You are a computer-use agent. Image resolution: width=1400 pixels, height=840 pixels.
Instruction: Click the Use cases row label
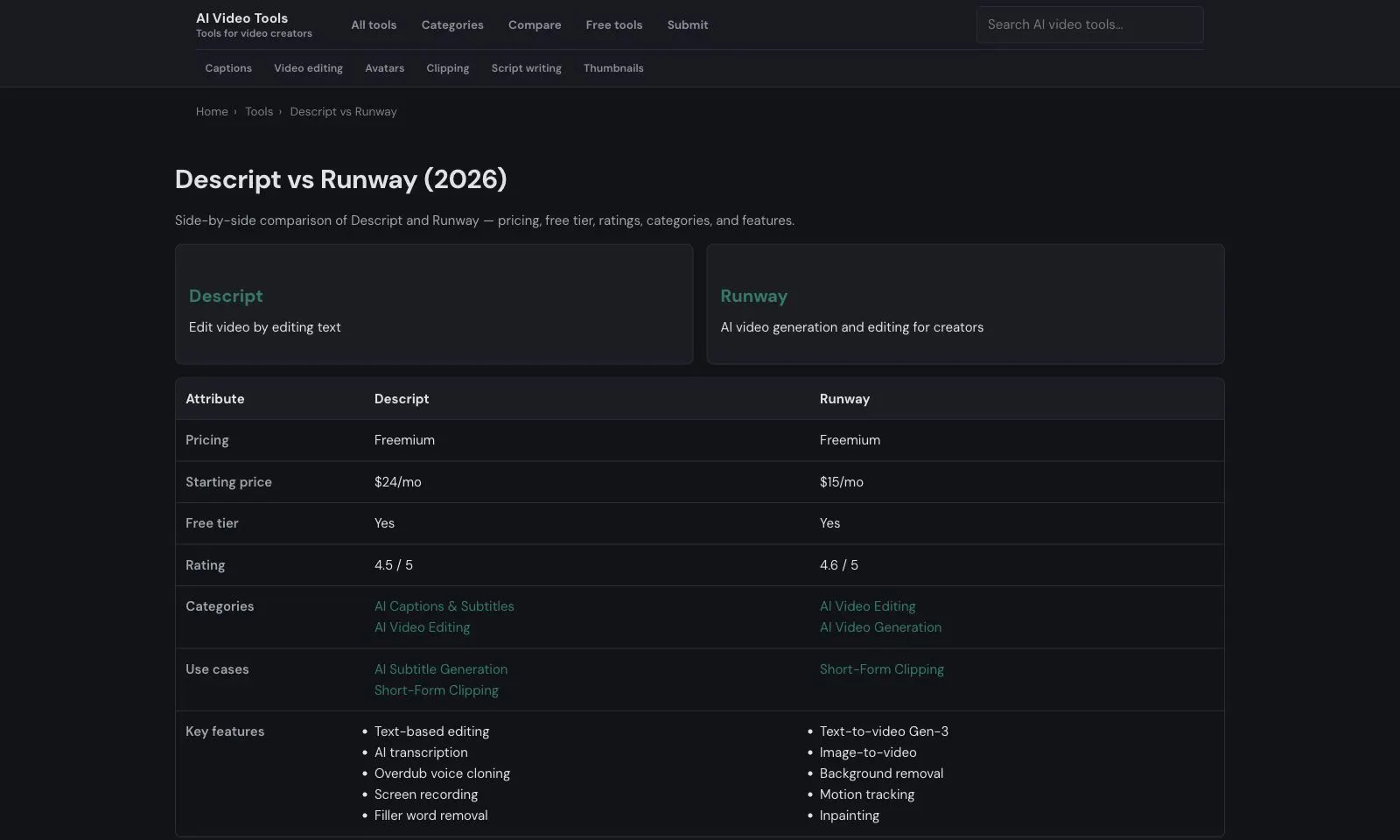pyautogui.click(x=217, y=669)
